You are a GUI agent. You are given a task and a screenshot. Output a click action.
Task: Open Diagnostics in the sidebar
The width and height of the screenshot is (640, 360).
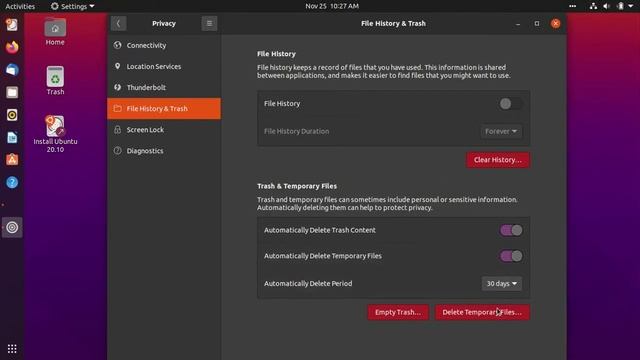(x=164, y=151)
